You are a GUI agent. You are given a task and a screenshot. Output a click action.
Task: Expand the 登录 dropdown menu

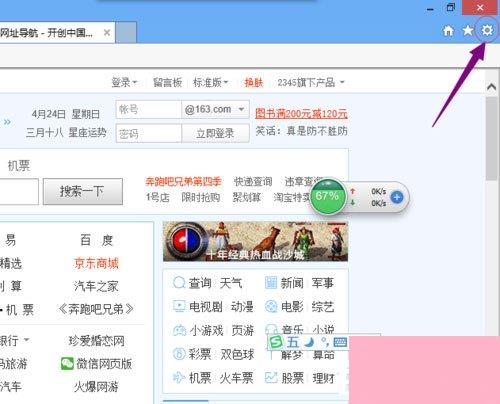pyautogui.click(x=124, y=82)
